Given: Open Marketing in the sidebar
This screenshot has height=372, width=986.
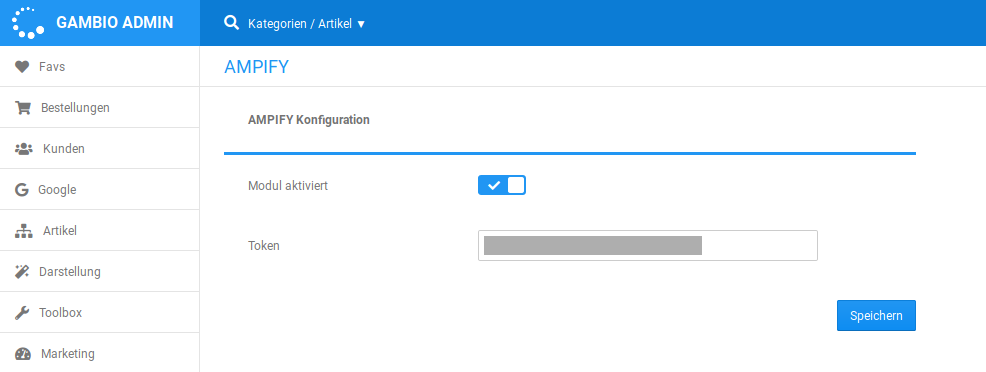Looking at the screenshot, I should [x=100, y=353].
